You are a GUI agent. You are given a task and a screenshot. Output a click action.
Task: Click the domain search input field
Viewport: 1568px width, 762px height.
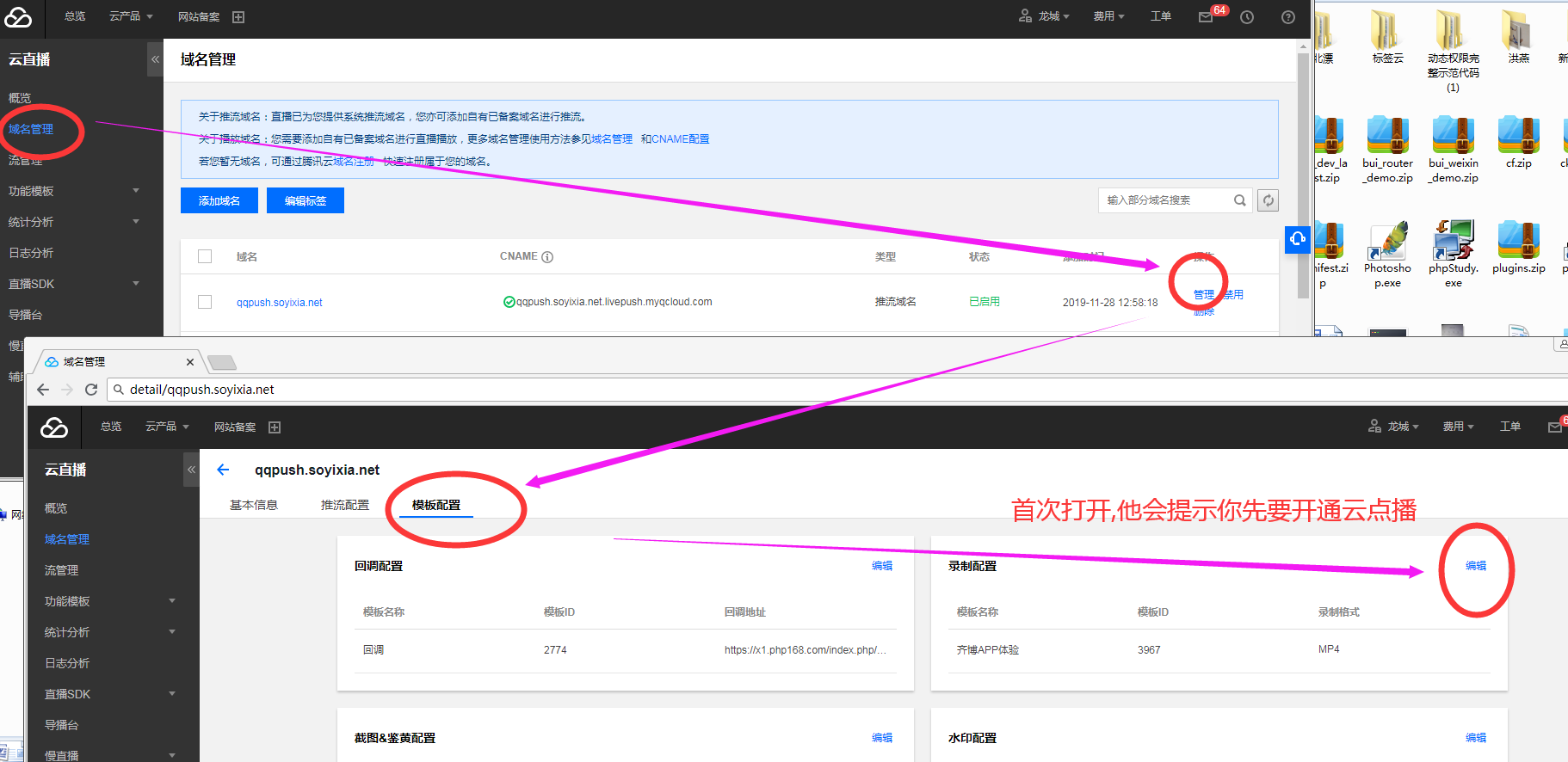pos(1164,200)
